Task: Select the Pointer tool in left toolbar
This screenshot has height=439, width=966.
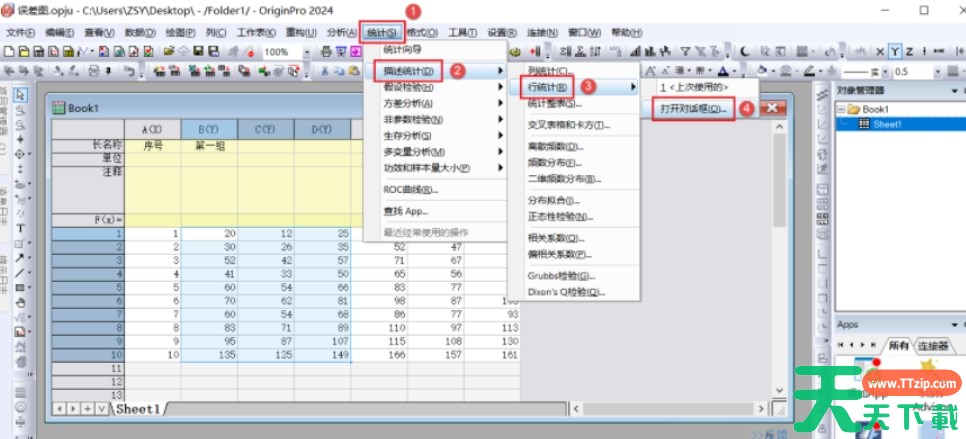Action: pos(20,94)
